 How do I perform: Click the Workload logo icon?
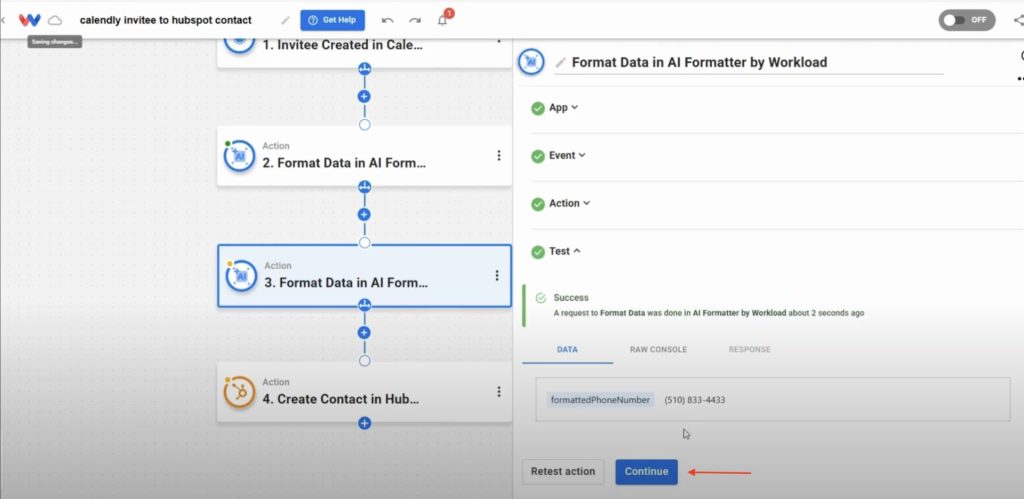[29, 20]
